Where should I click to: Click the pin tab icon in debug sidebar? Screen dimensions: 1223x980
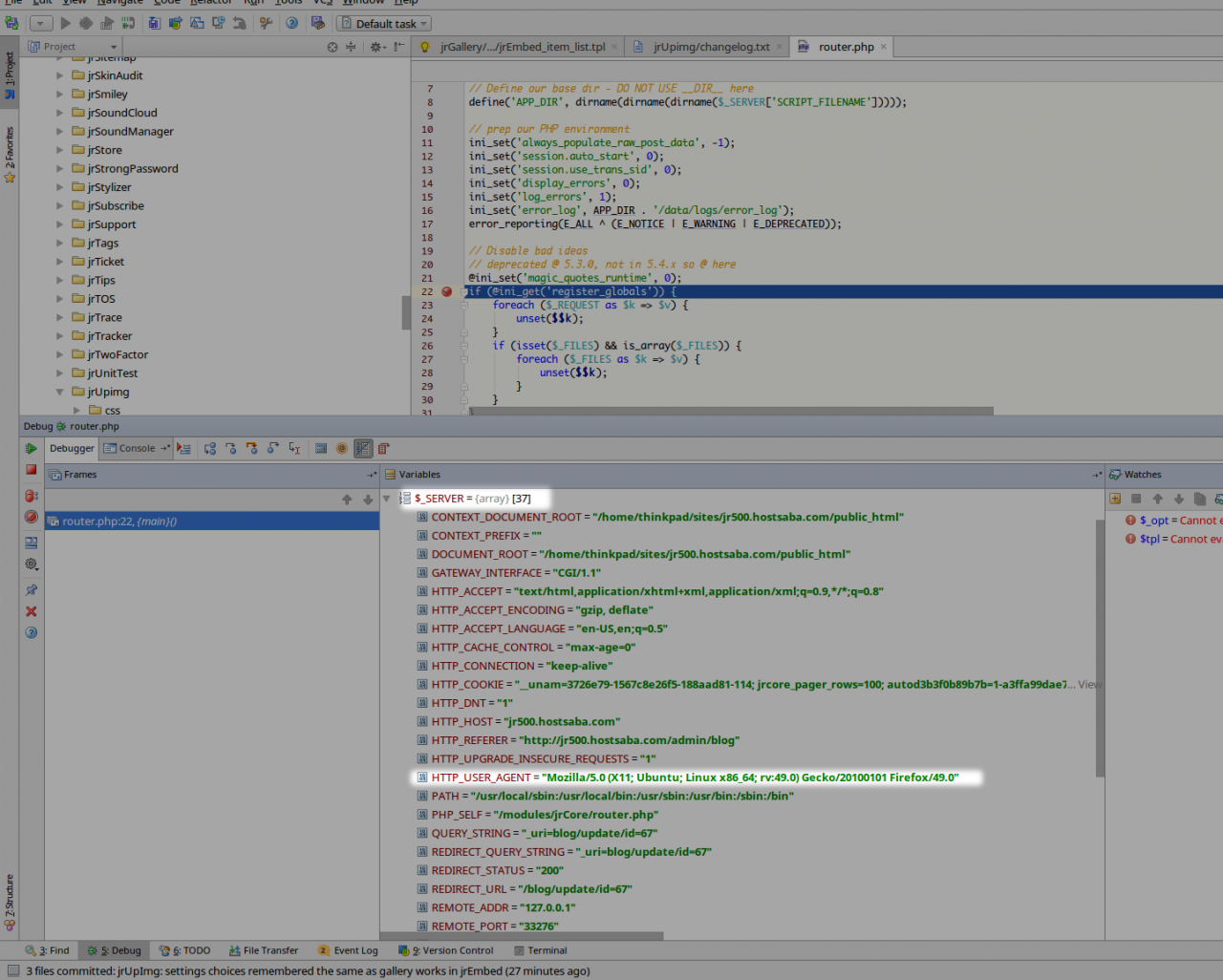pos(32,589)
